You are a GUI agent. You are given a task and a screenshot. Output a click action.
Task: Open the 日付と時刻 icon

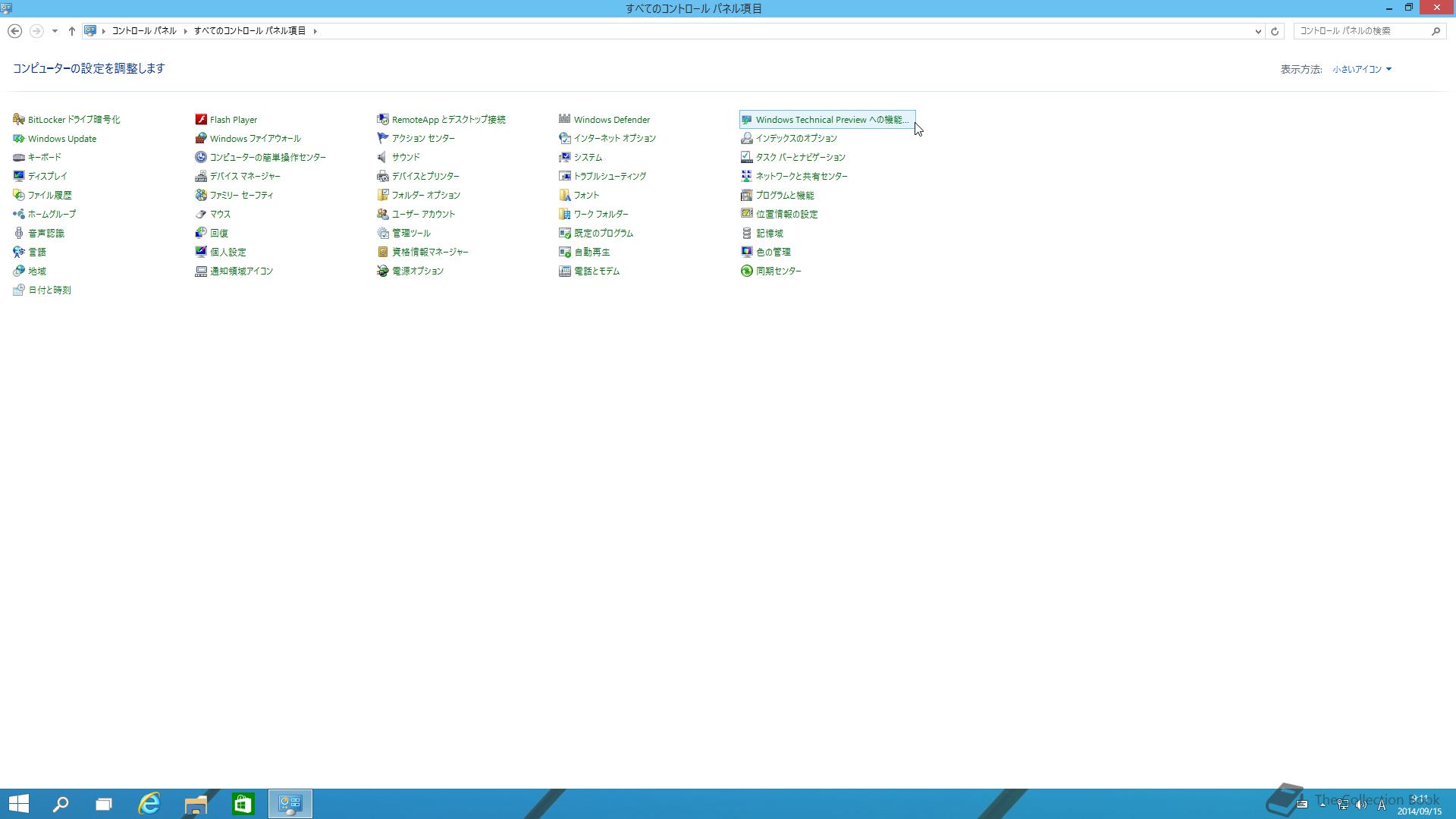pyautogui.click(x=19, y=290)
